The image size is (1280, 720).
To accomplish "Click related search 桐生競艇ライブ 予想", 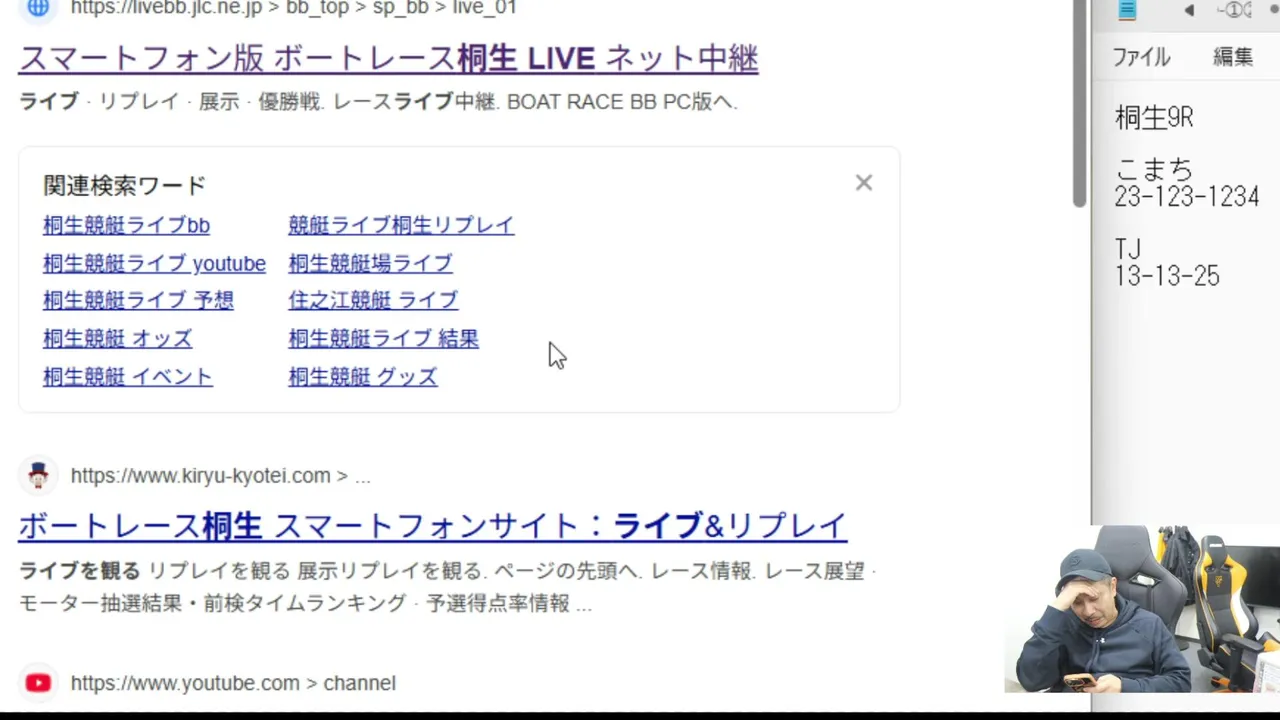I will point(138,300).
